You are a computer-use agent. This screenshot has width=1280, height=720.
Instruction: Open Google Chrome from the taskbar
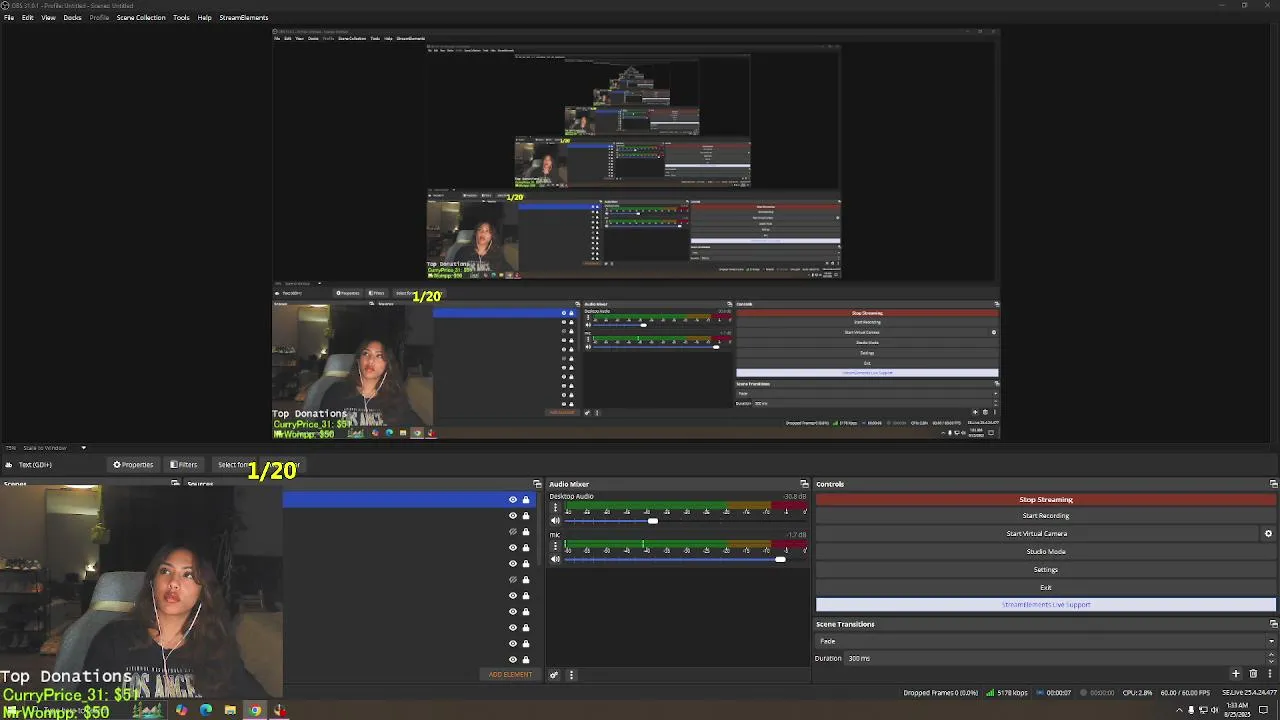pos(255,711)
